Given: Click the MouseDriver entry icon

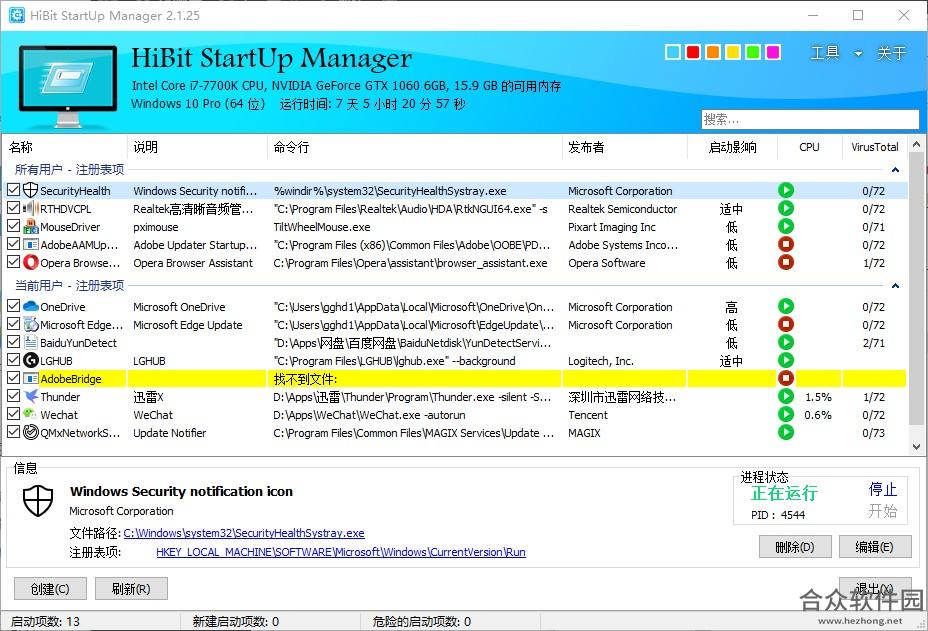Looking at the screenshot, I should 31,227.
